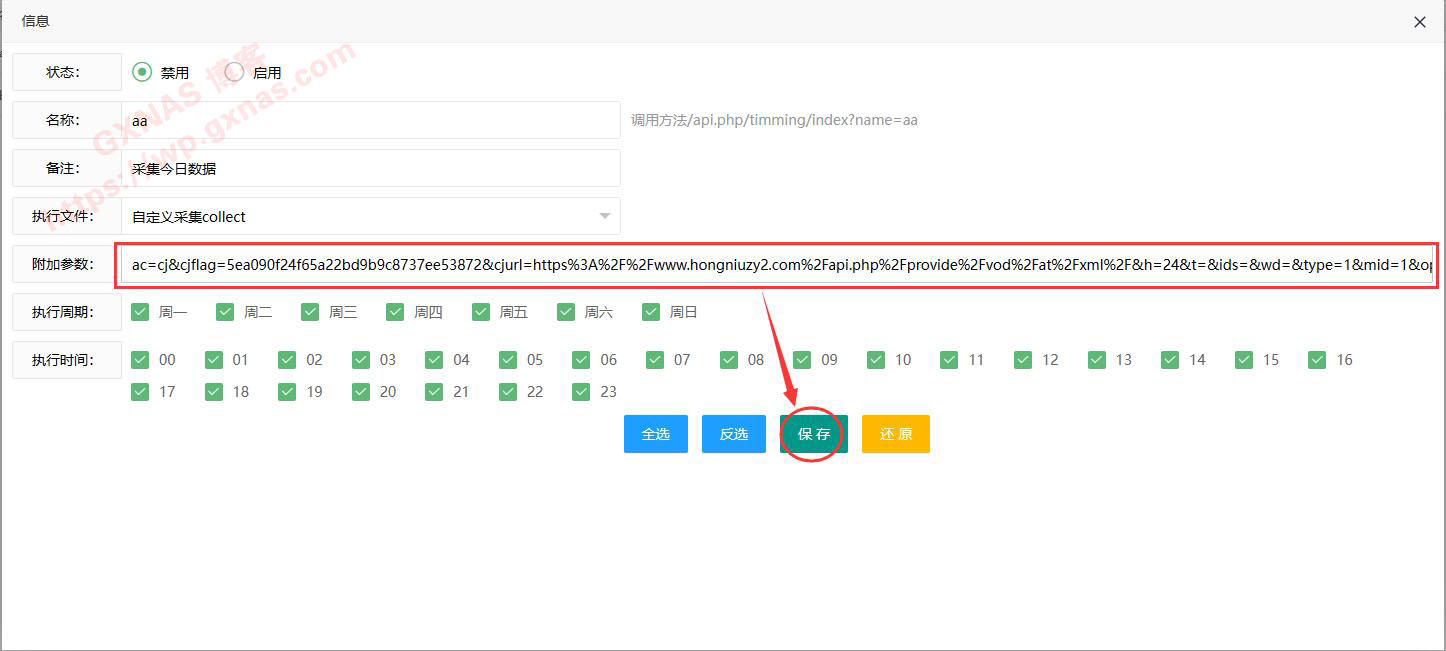Screen dimensions: 1446x651
Task: Click the 备注 field with 采集今日数据
Action: pos(370,168)
